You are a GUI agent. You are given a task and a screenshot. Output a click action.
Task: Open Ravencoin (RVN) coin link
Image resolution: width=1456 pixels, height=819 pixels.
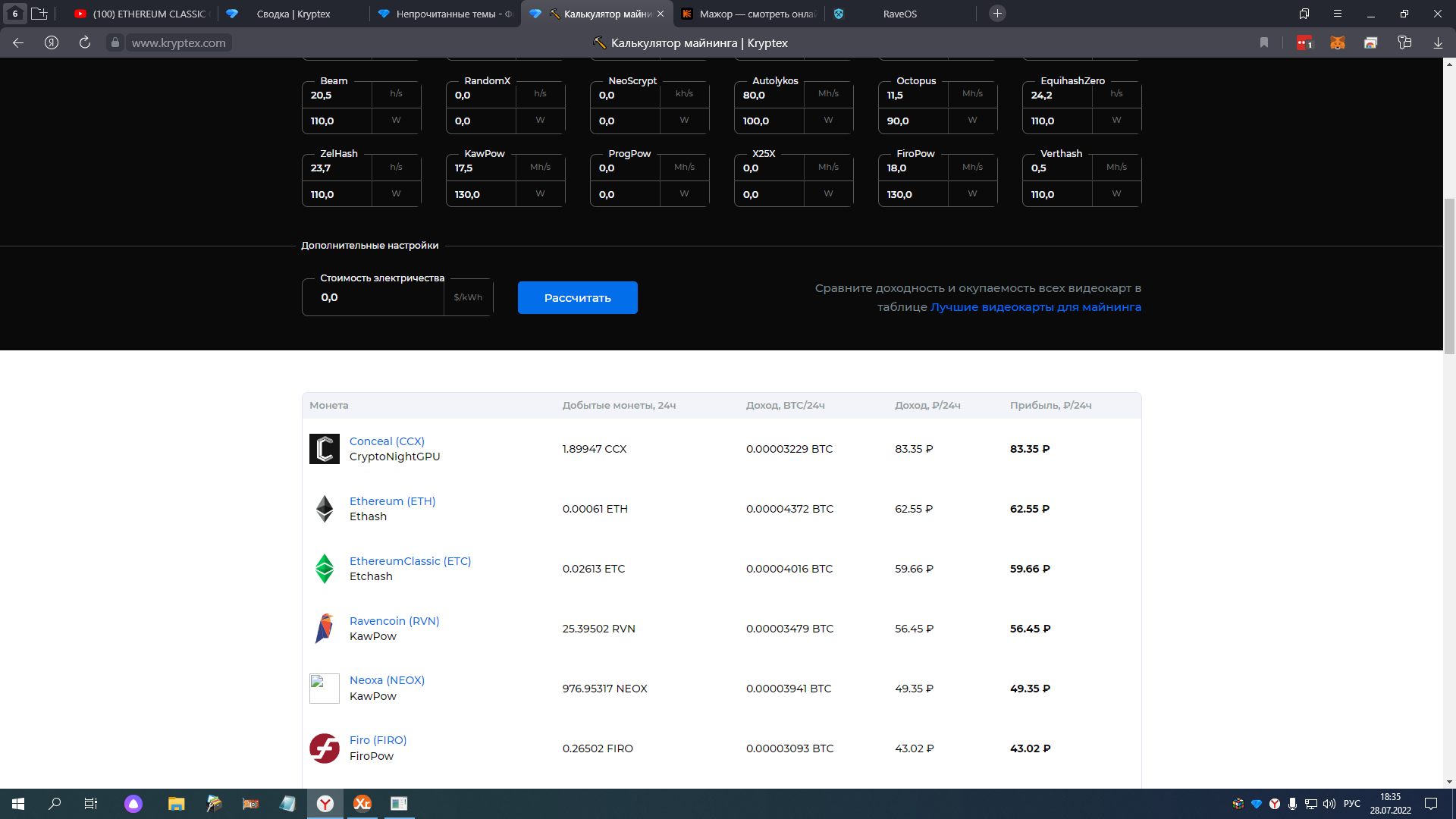point(394,621)
